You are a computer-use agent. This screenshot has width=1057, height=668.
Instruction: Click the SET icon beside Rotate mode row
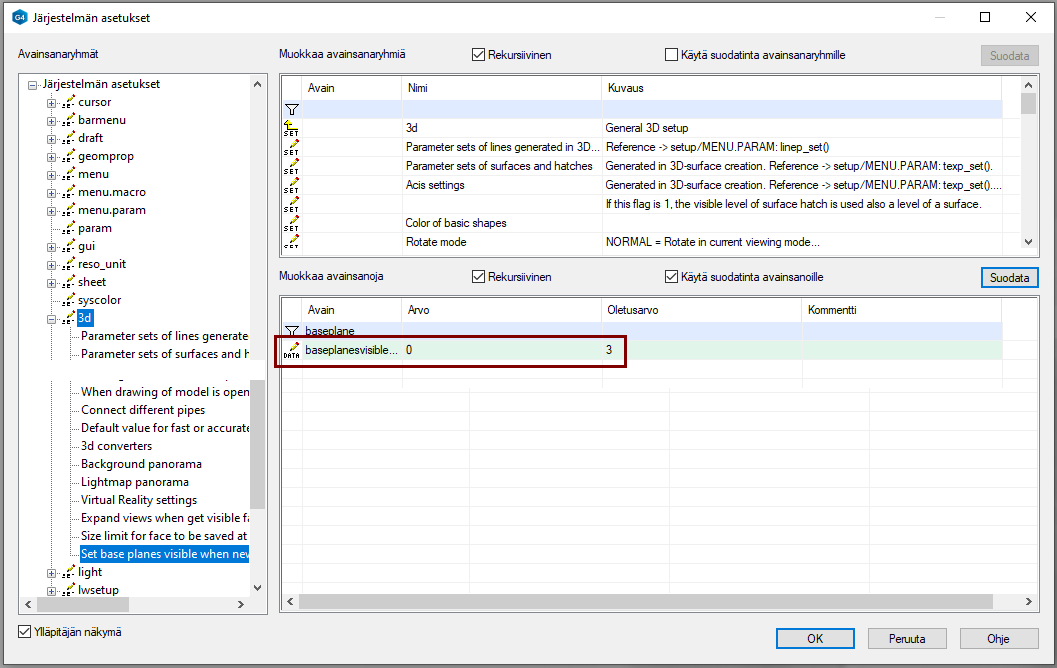pos(291,242)
